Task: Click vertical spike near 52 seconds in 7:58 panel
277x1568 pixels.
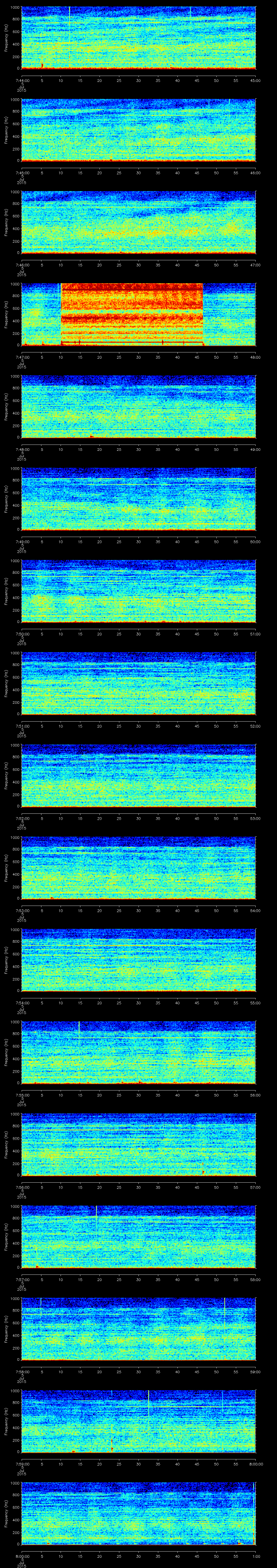Action: coord(225,1309)
